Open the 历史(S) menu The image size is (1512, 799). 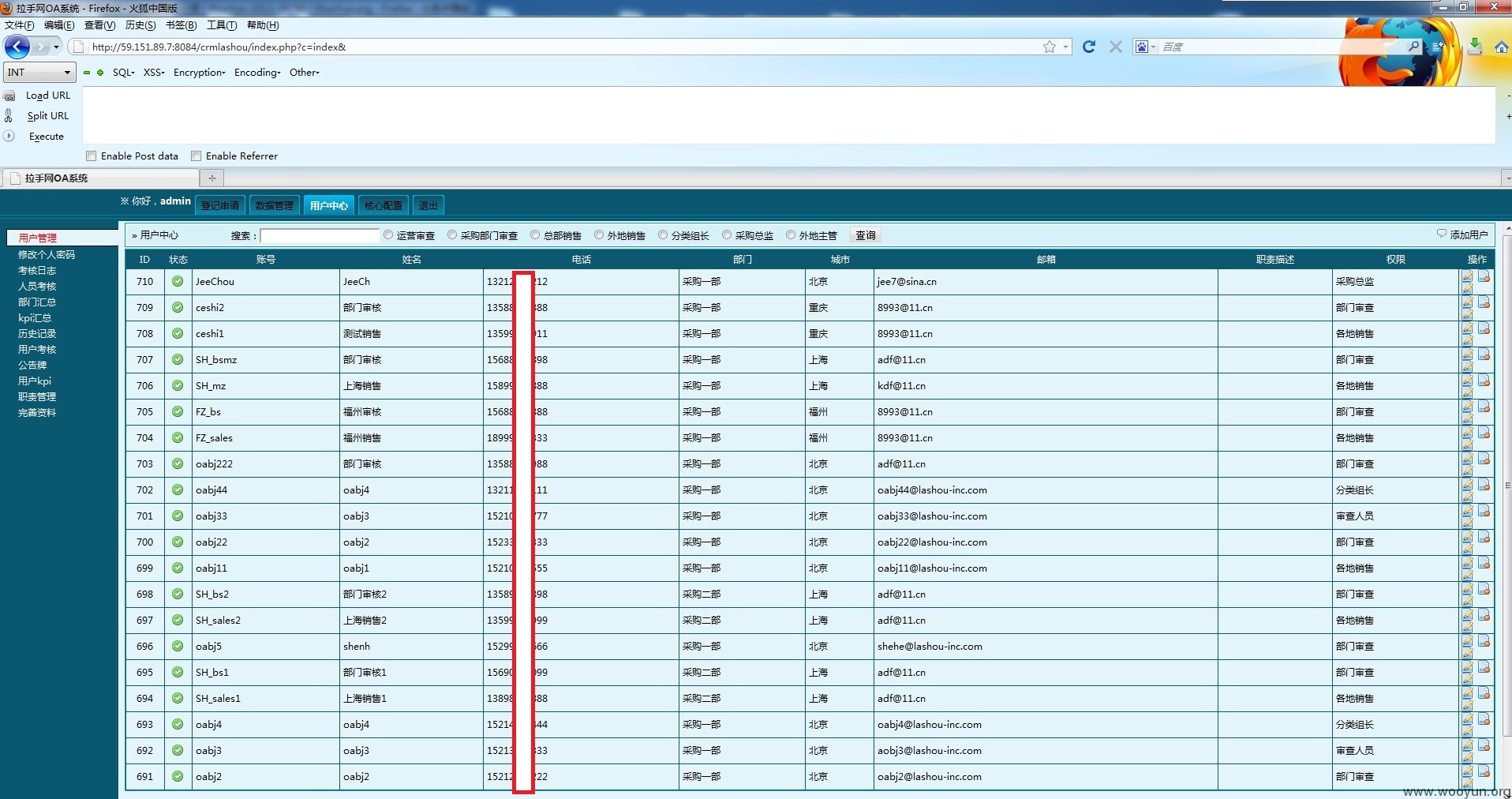[x=140, y=25]
